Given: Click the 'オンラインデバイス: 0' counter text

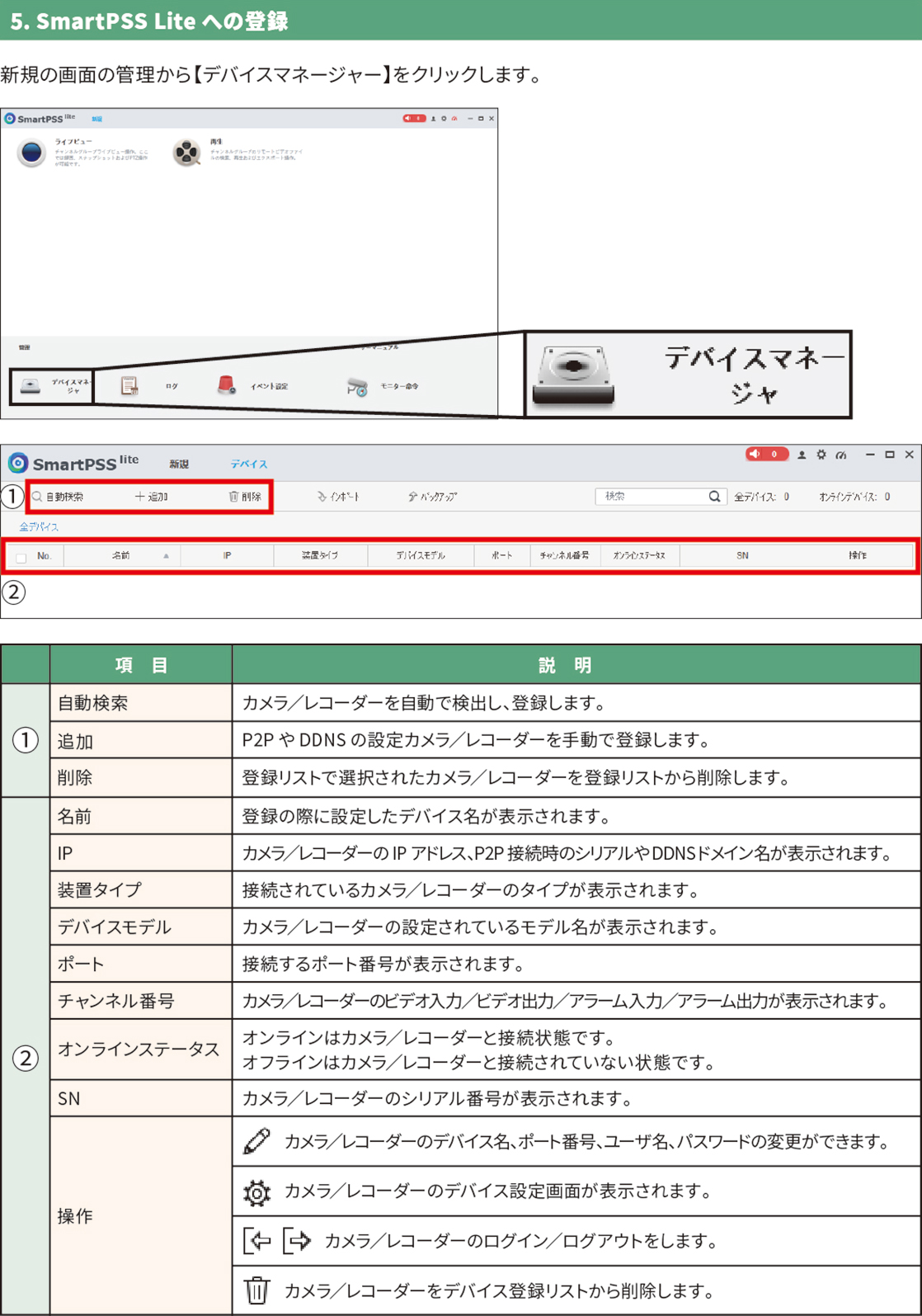Looking at the screenshot, I should tap(854, 497).
